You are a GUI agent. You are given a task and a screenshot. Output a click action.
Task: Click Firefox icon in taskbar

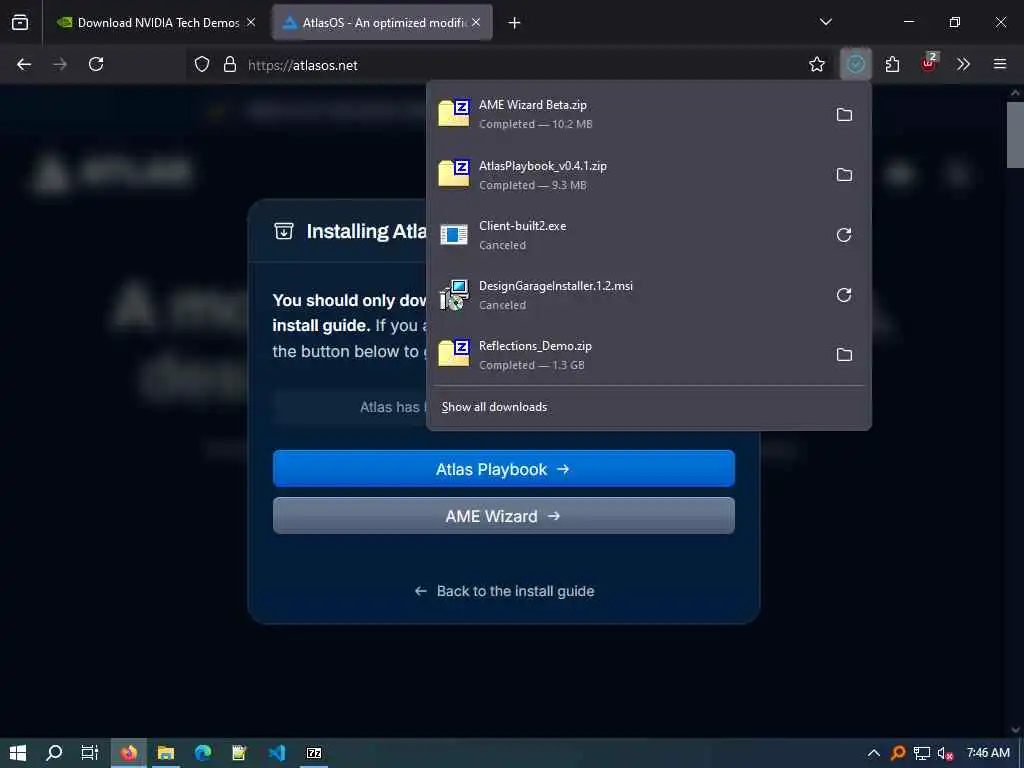[x=129, y=753]
